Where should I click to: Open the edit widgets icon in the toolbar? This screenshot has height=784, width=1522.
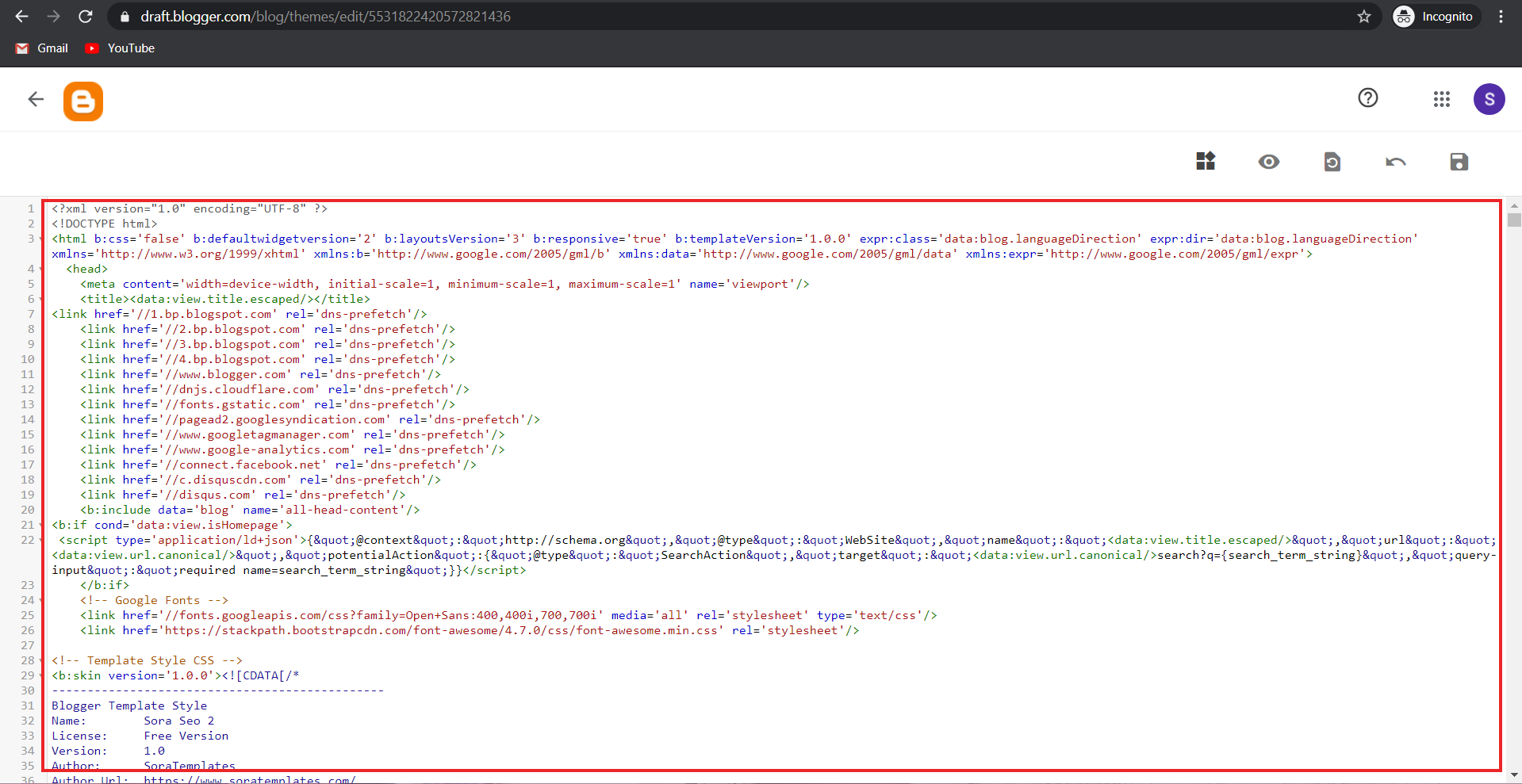[1206, 162]
